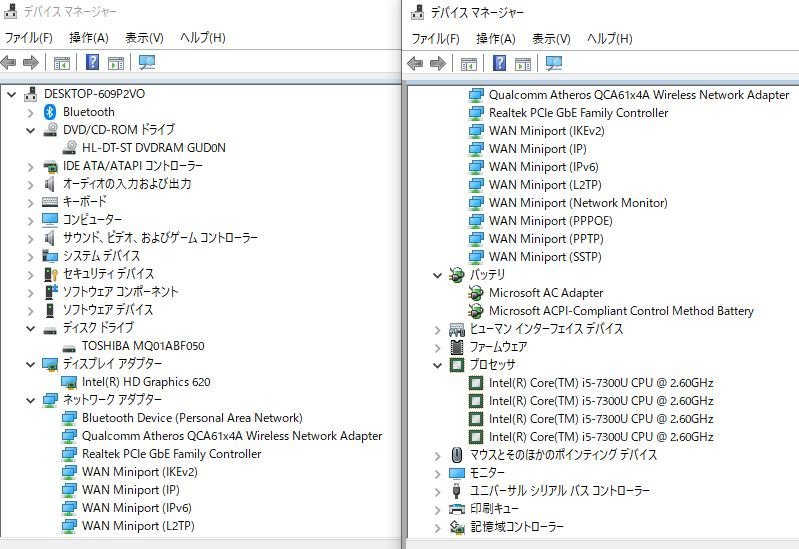Select オーディオの入力および出力 category
The height and width of the screenshot is (549, 799).
(x=127, y=184)
